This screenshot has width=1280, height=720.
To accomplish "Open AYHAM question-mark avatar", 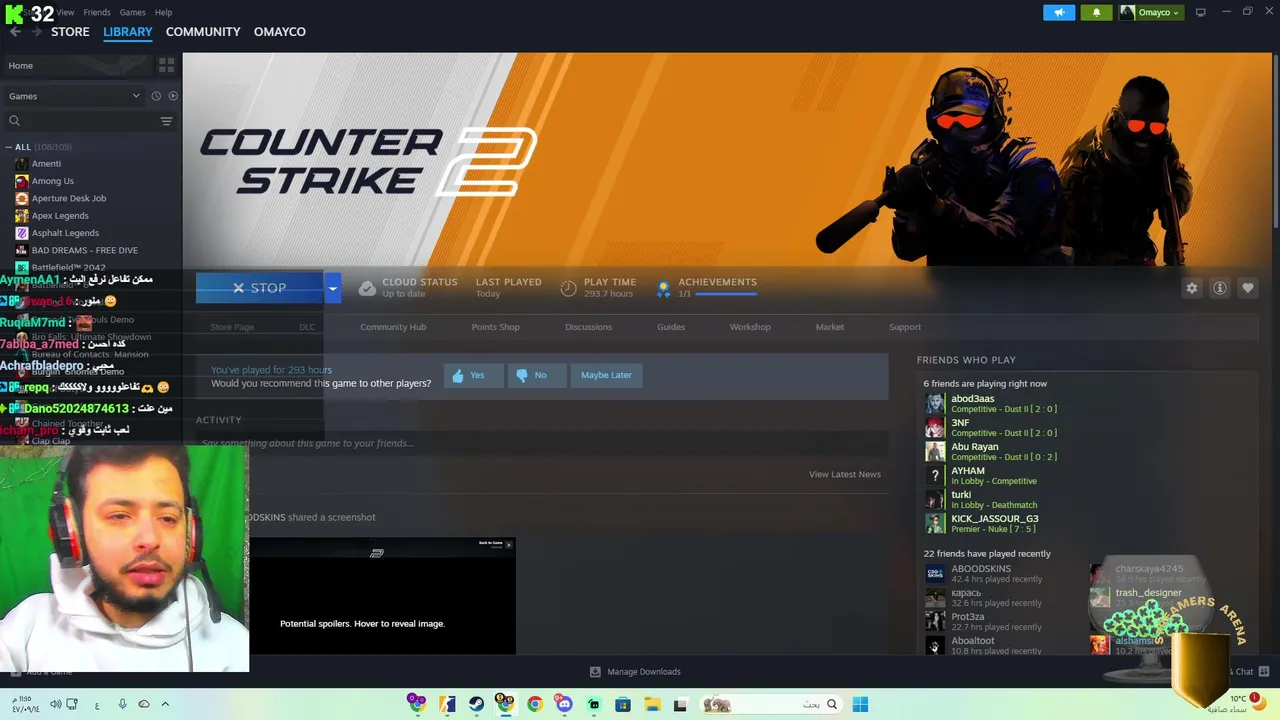I will click(935, 475).
